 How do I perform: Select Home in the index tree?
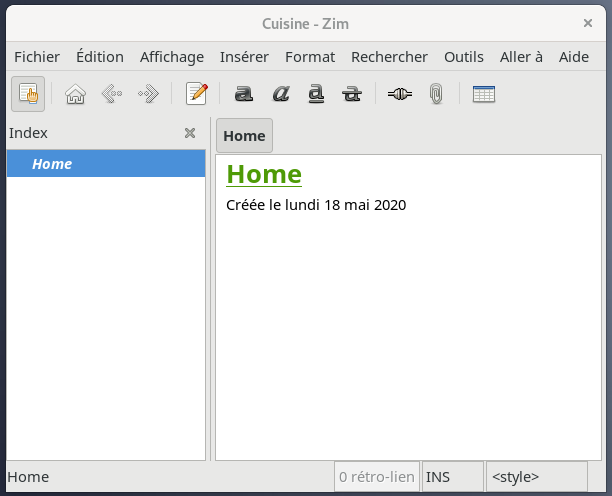click(52, 164)
